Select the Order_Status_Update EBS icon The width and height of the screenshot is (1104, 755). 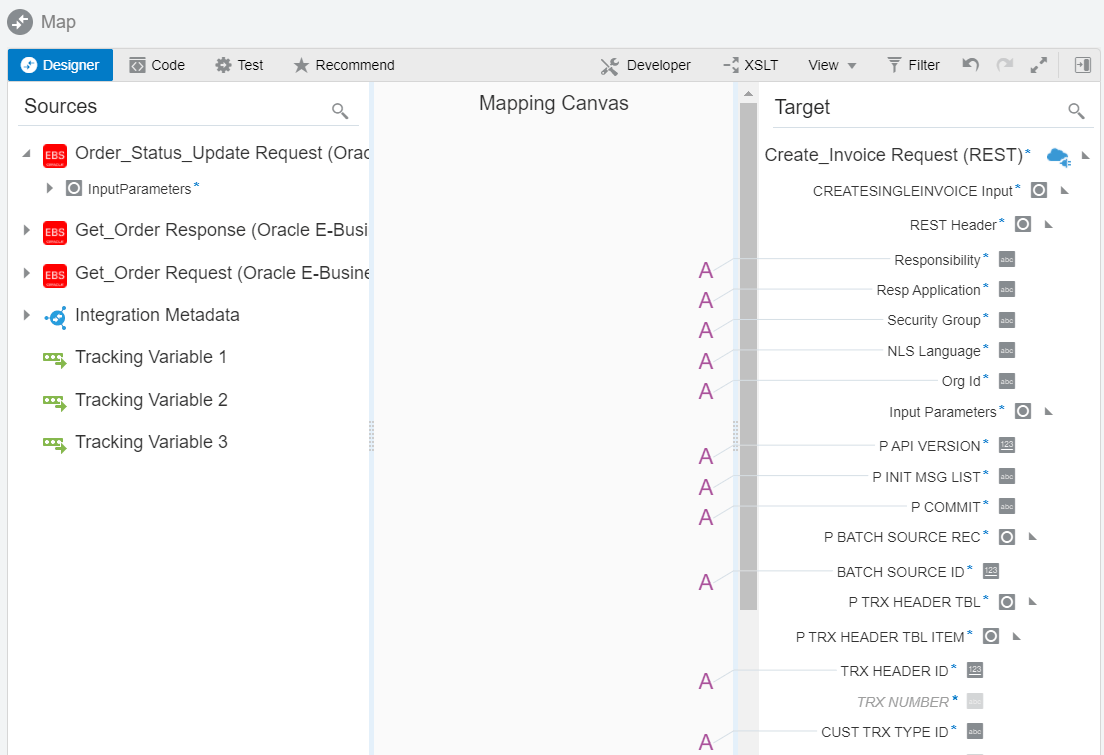click(55, 156)
